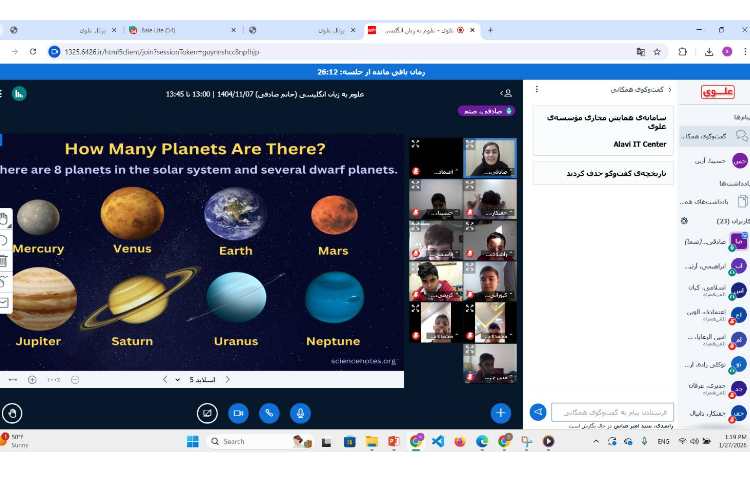Open the Chrome profile avatar
This screenshot has height=480, width=750.
(727, 52)
